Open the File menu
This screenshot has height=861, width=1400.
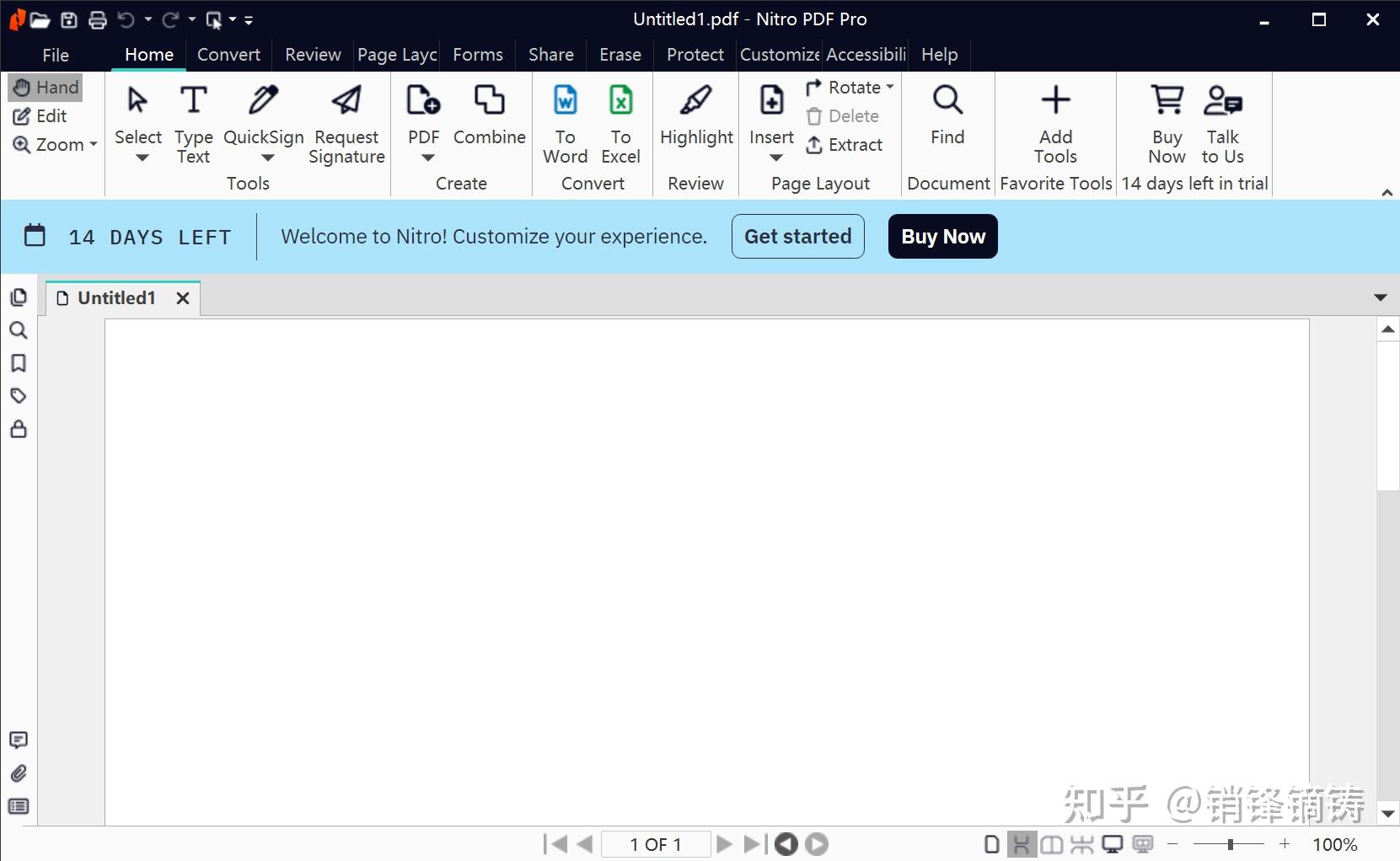coord(56,55)
